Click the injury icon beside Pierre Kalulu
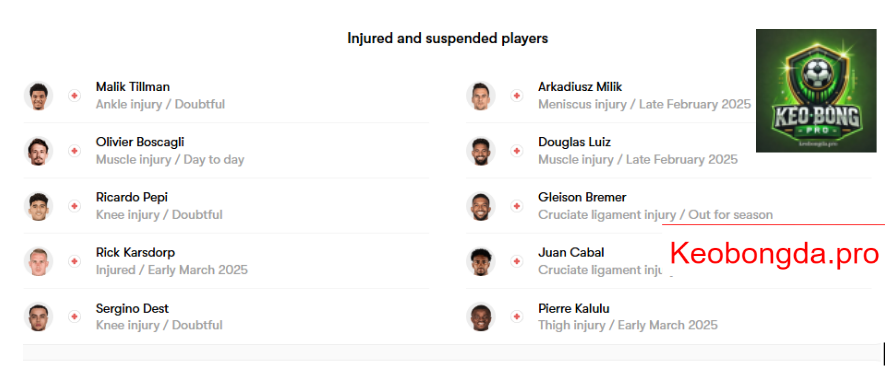 516,317
